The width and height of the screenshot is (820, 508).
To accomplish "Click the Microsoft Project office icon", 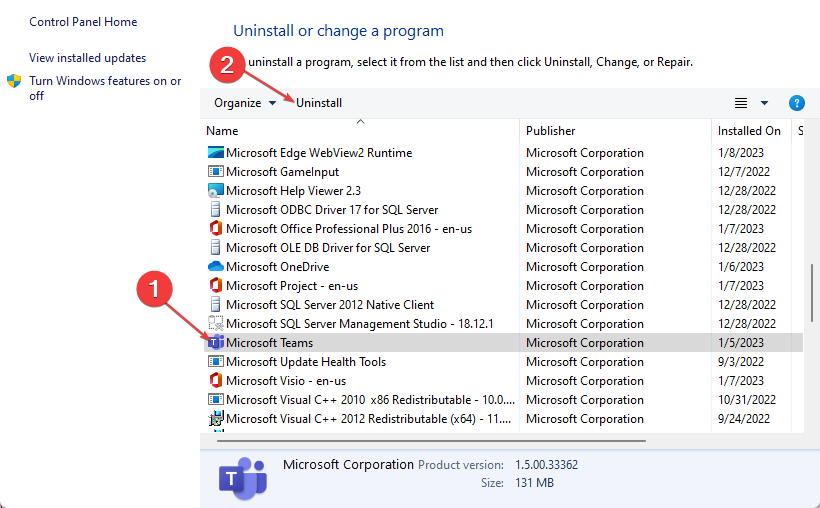I will 215,286.
